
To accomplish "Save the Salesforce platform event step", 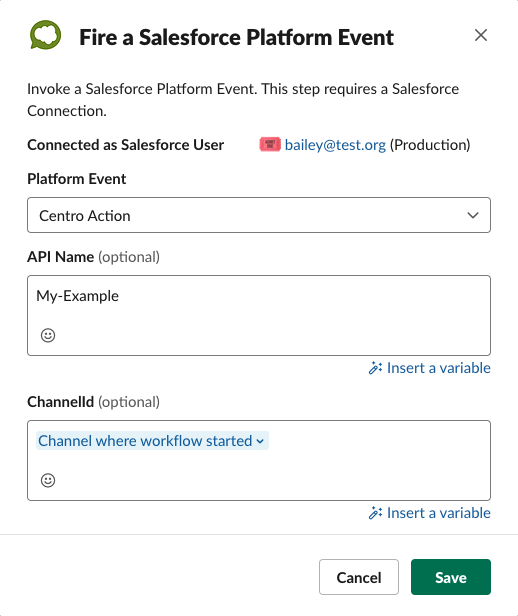I will (x=451, y=577).
